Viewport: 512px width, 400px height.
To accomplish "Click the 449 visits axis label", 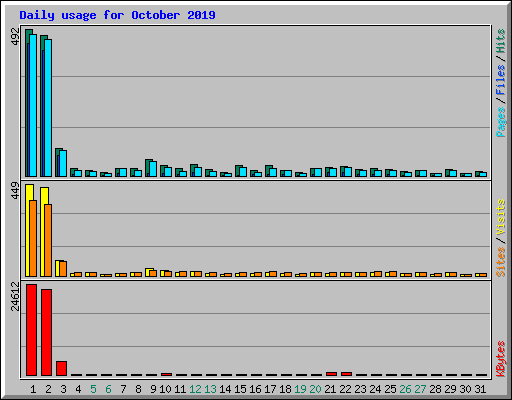I will pos(15,190).
